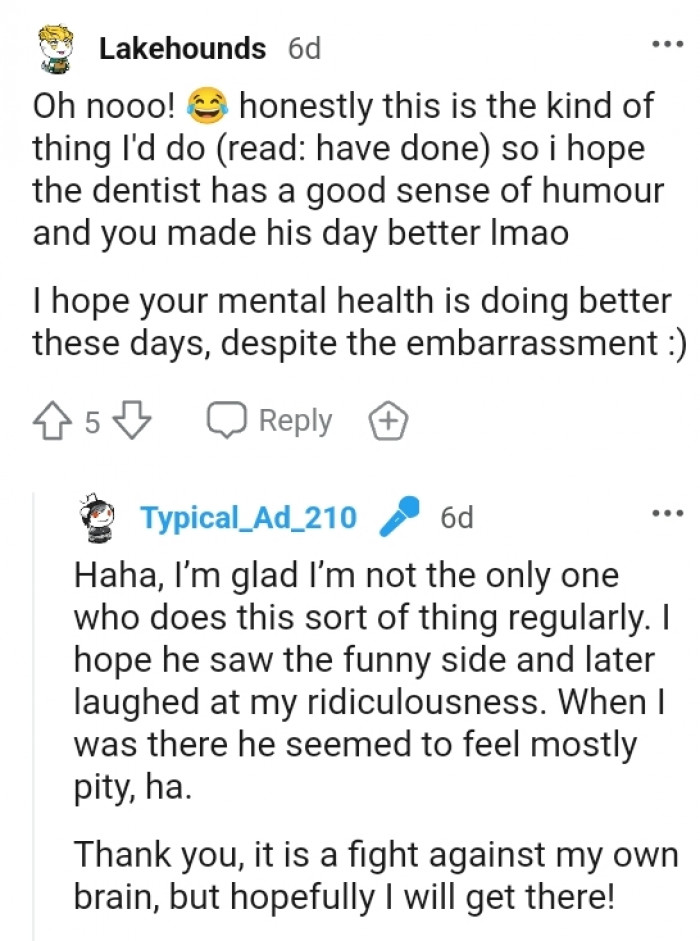Click the vote count number 5
700x941 pixels.
click(x=92, y=422)
